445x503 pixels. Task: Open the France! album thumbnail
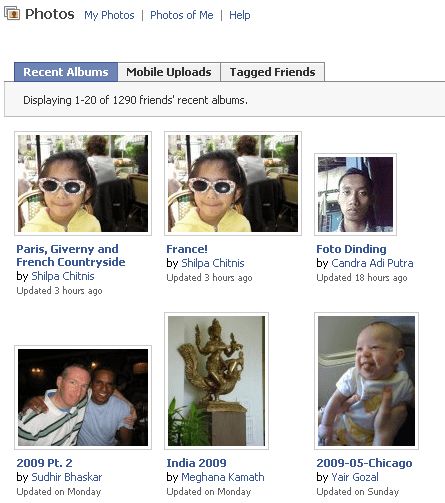(x=233, y=183)
